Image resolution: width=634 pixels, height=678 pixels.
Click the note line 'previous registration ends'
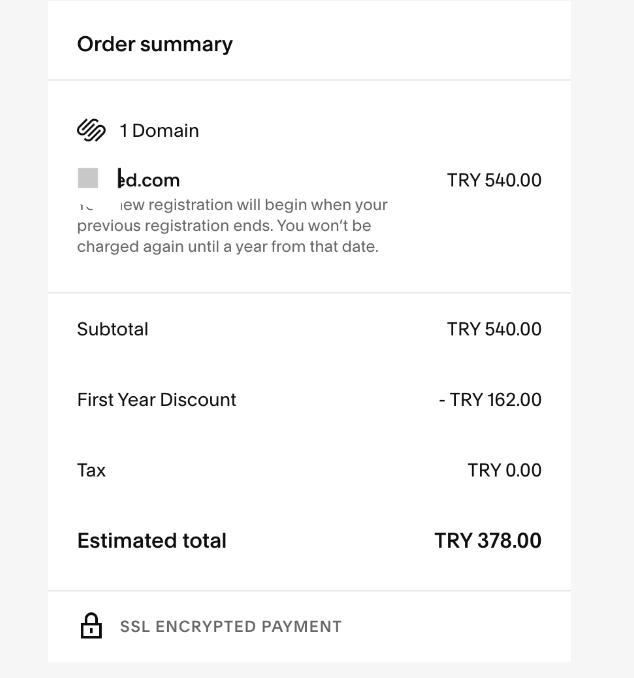pos(224,225)
